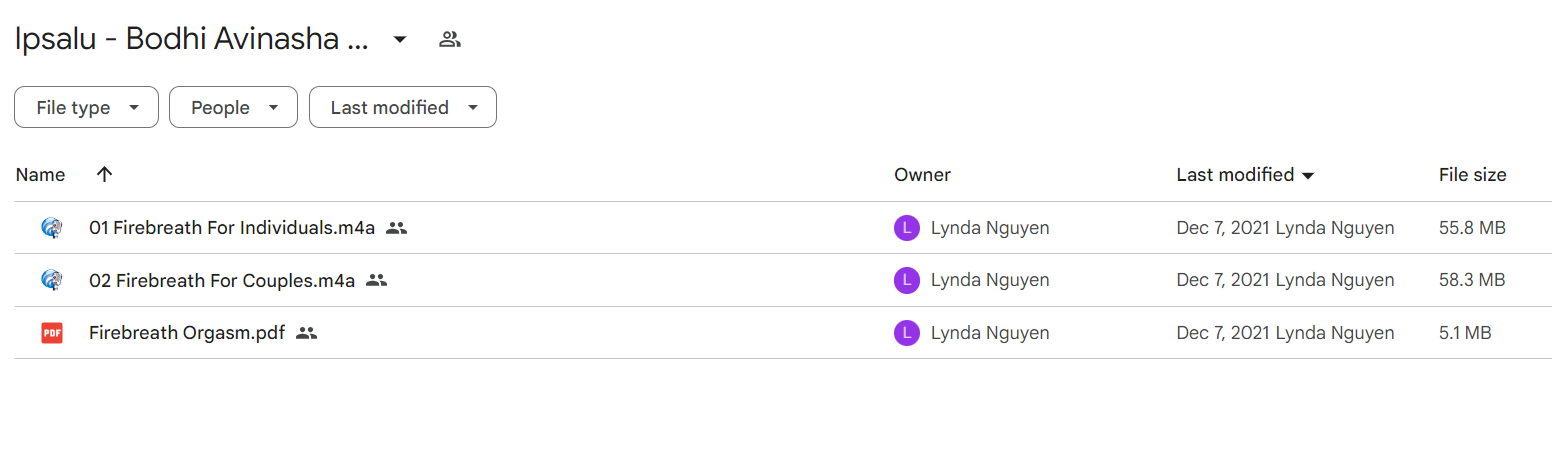Open the Last modified column sort menu
1552x457 pixels.
point(1245,175)
